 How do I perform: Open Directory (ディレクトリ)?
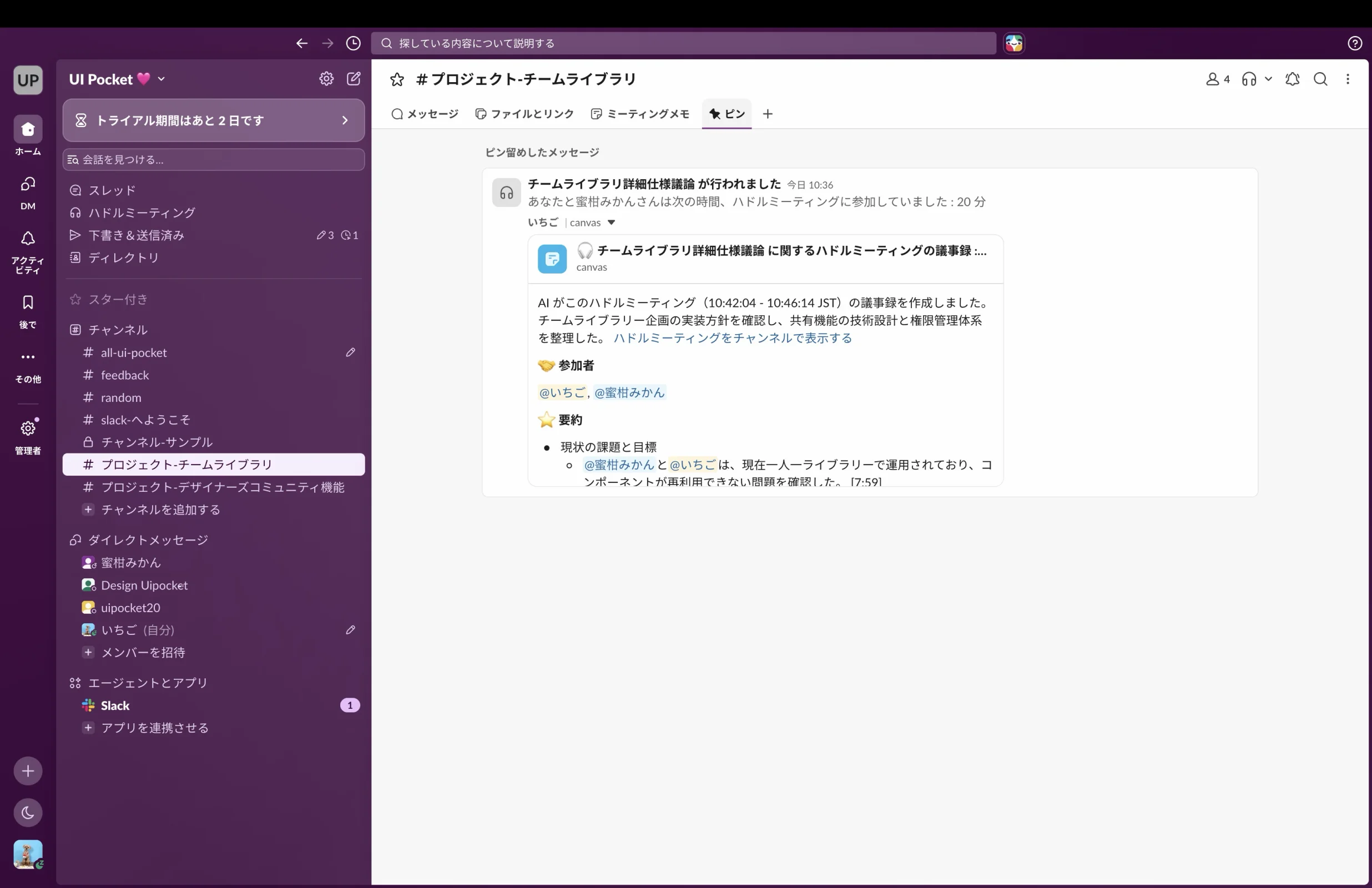tap(213, 258)
